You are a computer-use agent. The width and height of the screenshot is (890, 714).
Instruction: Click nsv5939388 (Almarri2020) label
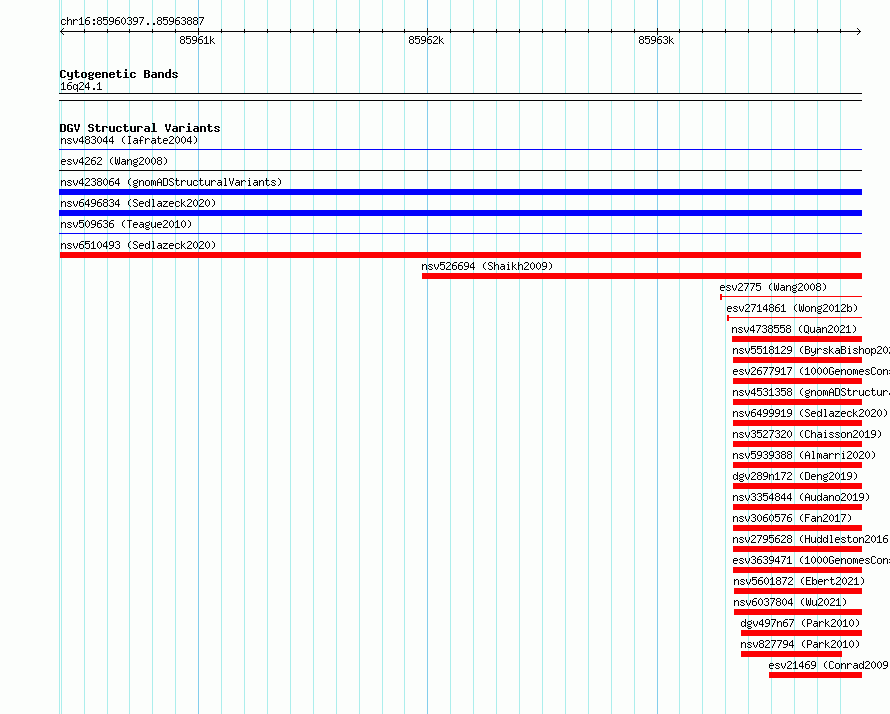point(804,455)
